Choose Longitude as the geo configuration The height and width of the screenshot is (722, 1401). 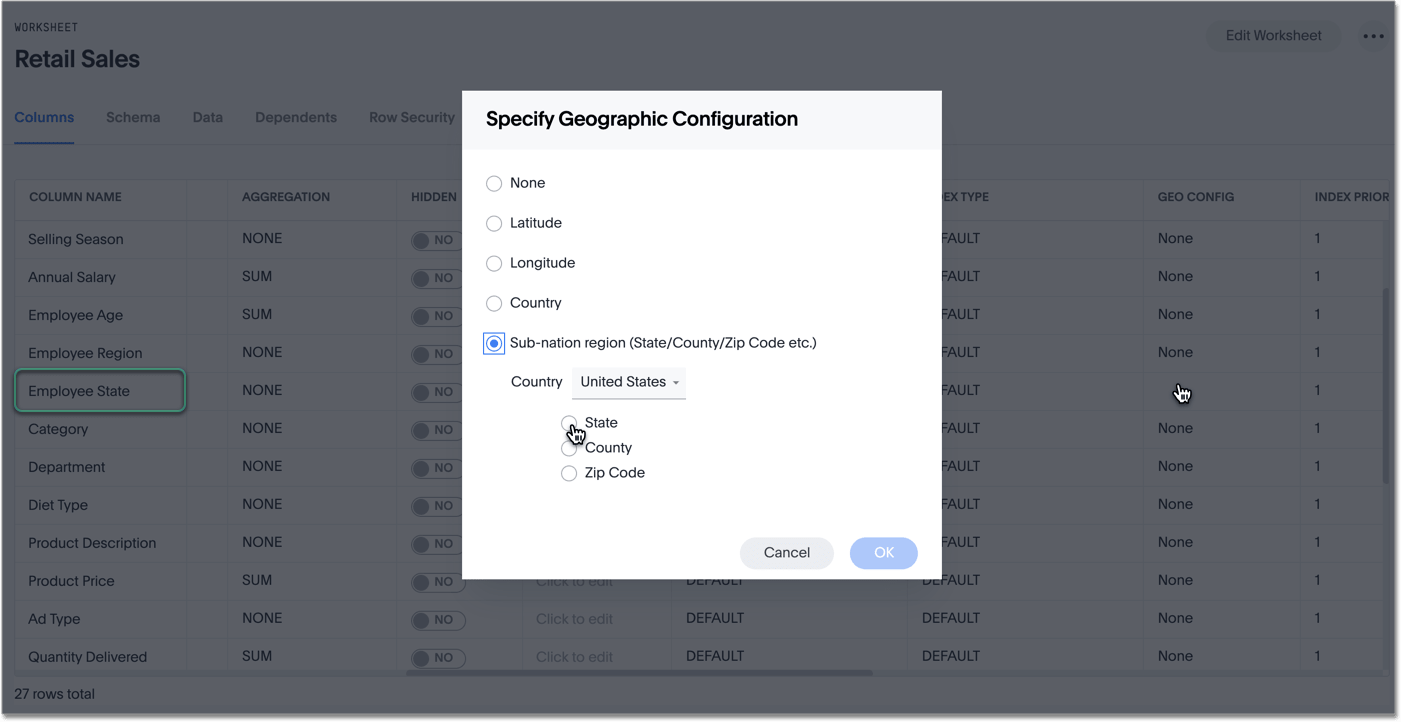click(494, 263)
